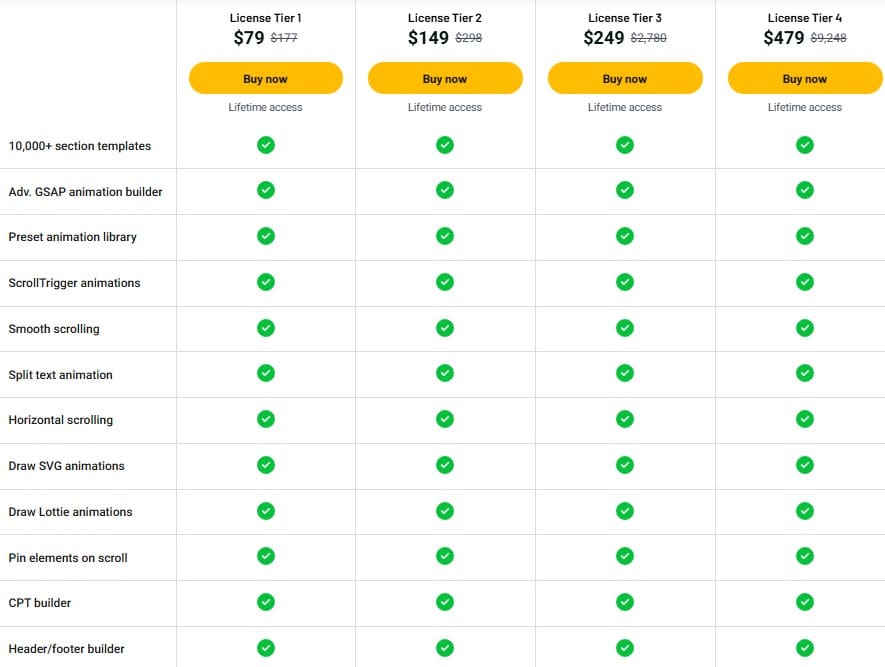Click the Tier 1 checkmark for 10,000+ section templates
The image size is (885, 667).
tap(265, 145)
